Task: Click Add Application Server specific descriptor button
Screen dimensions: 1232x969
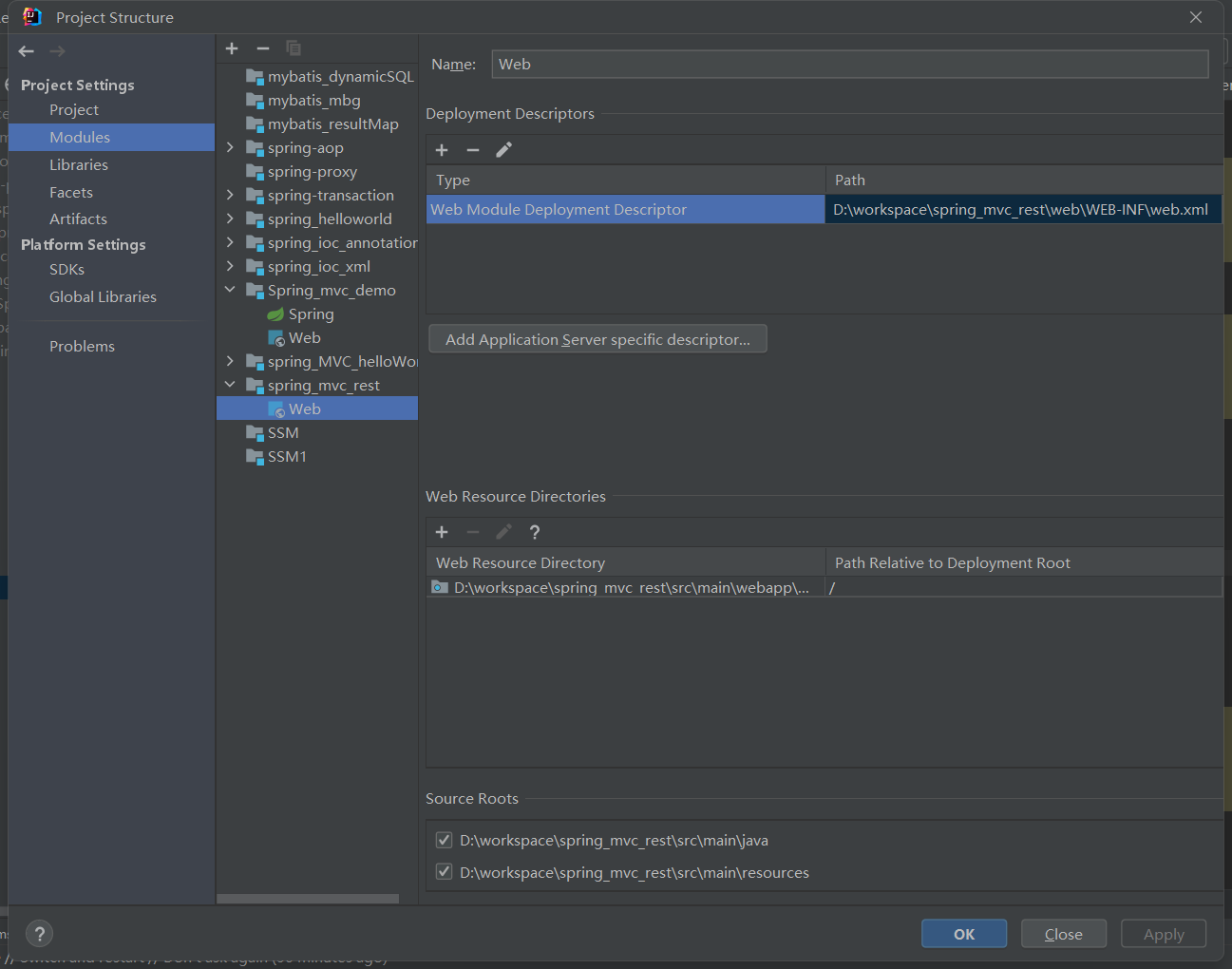Action: (x=597, y=339)
